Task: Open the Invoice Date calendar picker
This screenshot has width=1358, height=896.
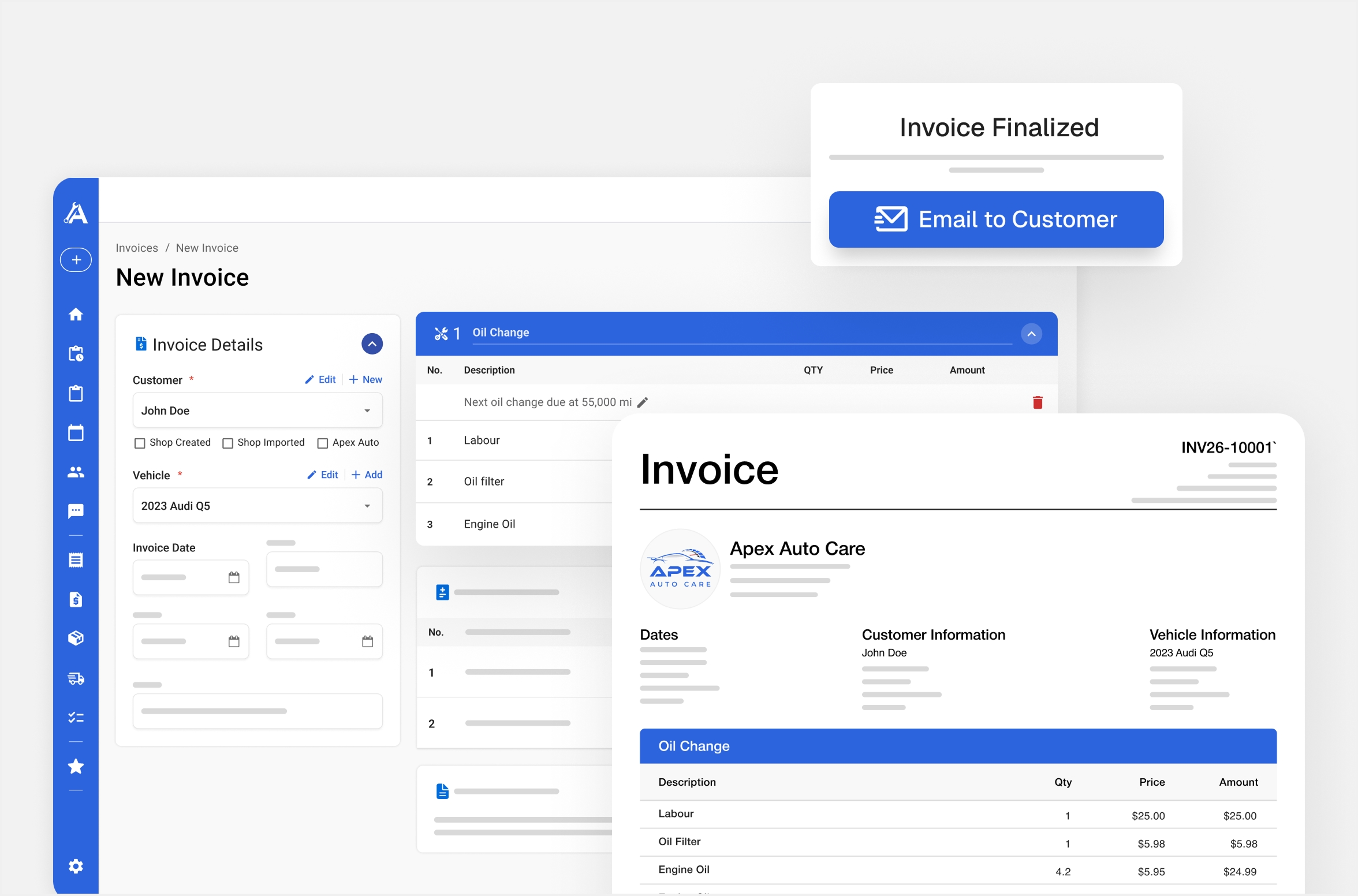Action: point(234,577)
